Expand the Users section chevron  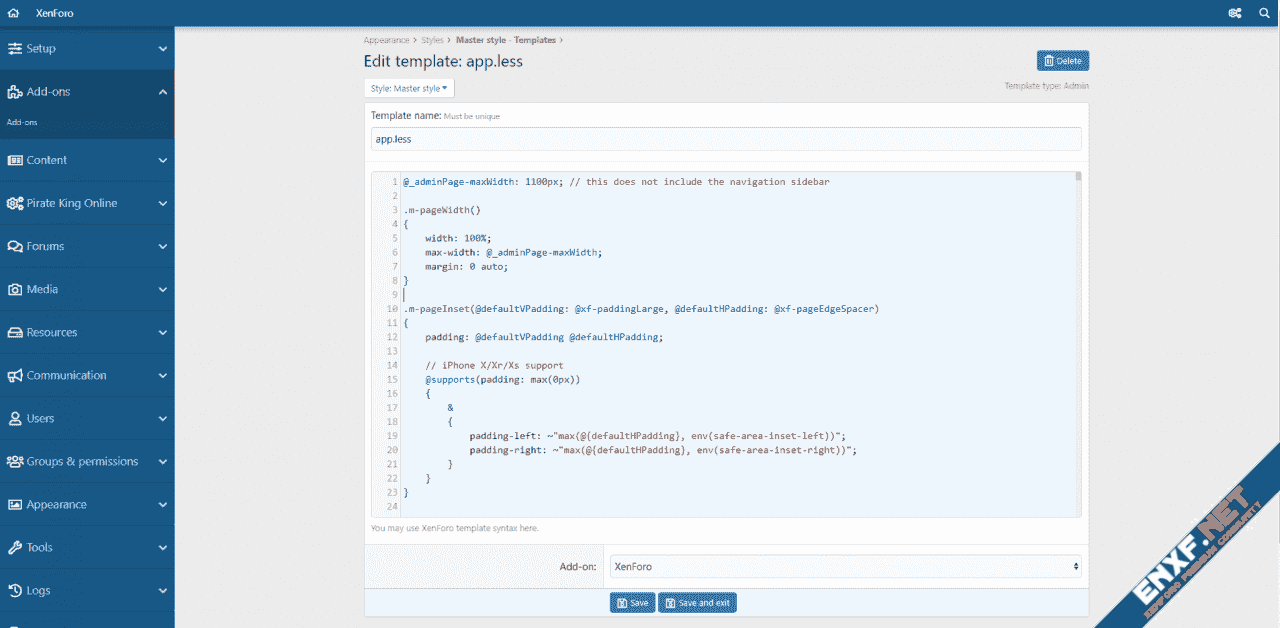pos(163,418)
